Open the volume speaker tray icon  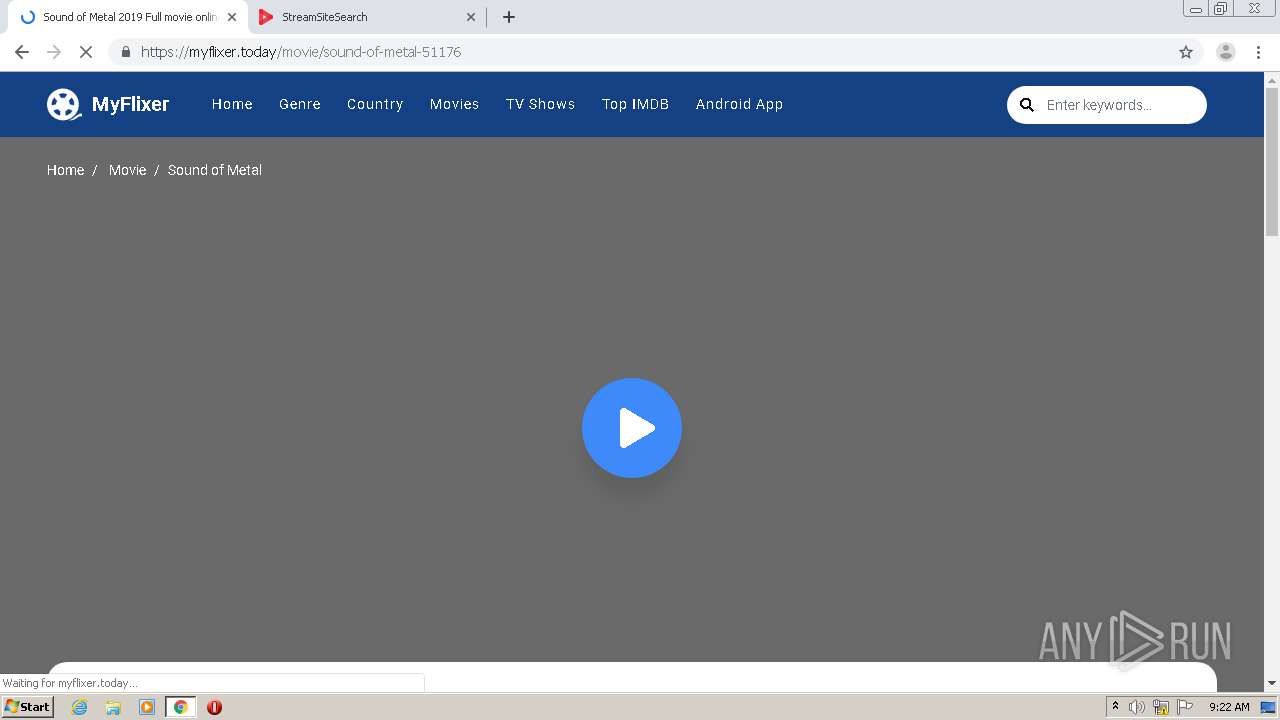pyautogui.click(x=1137, y=707)
